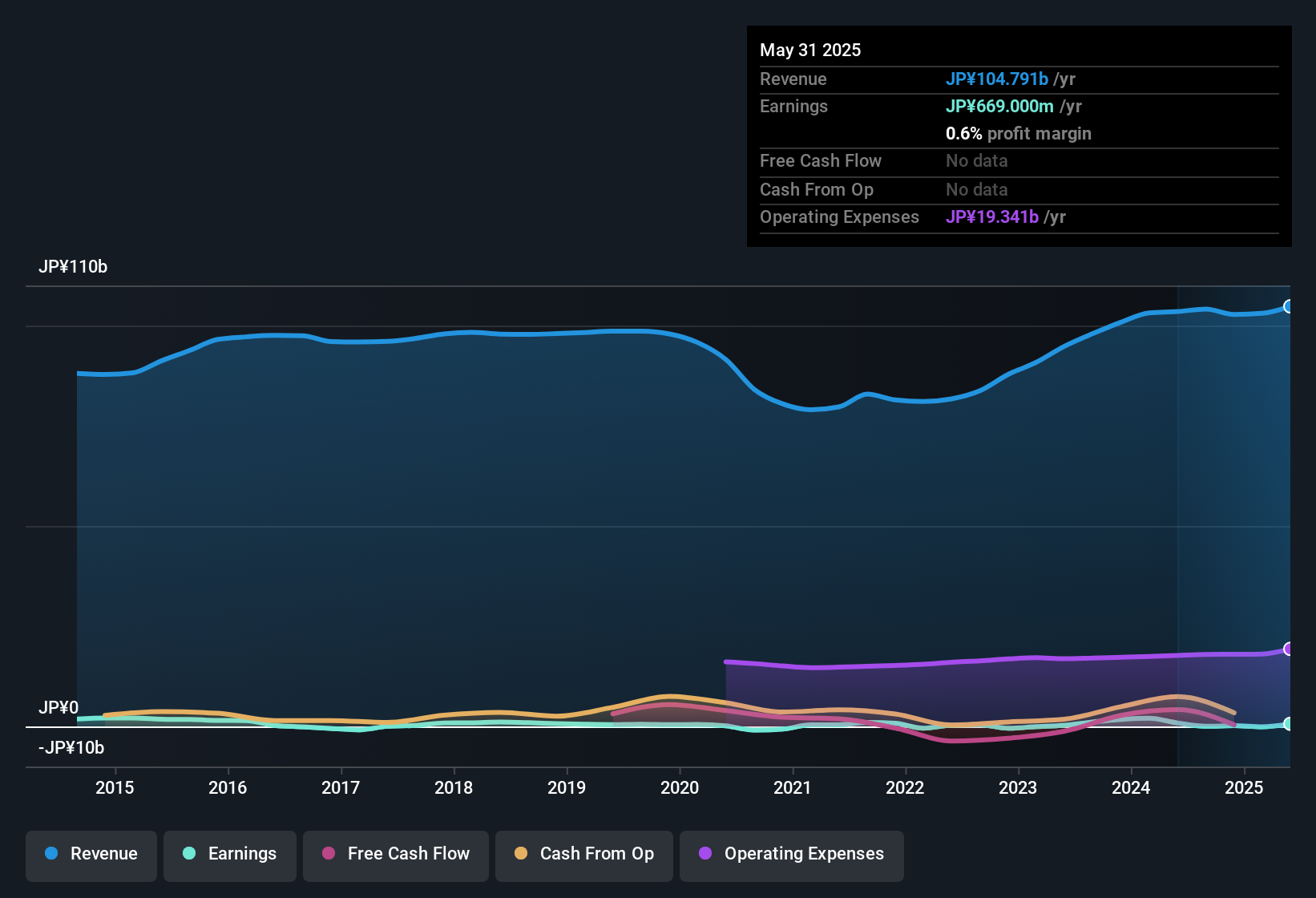Toggle the Operating Expenses legend button
This screenshot has height=898, width=1316.
point(792,856)
